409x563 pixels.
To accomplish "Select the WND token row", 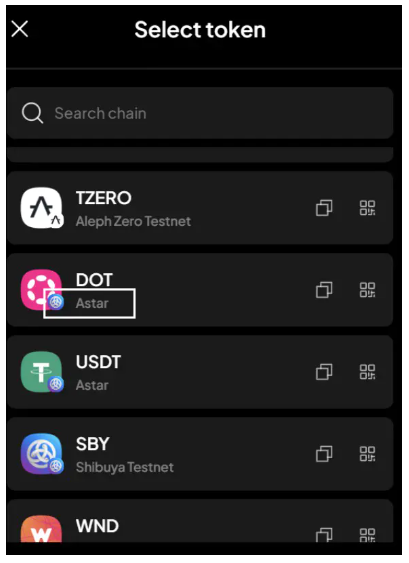I will pos(200,521).
